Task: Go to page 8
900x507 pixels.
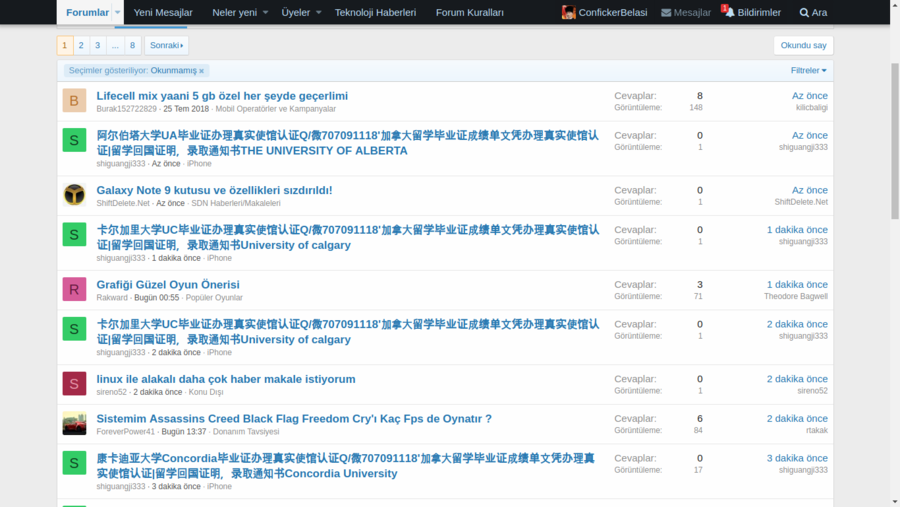Action: (132, 45)
